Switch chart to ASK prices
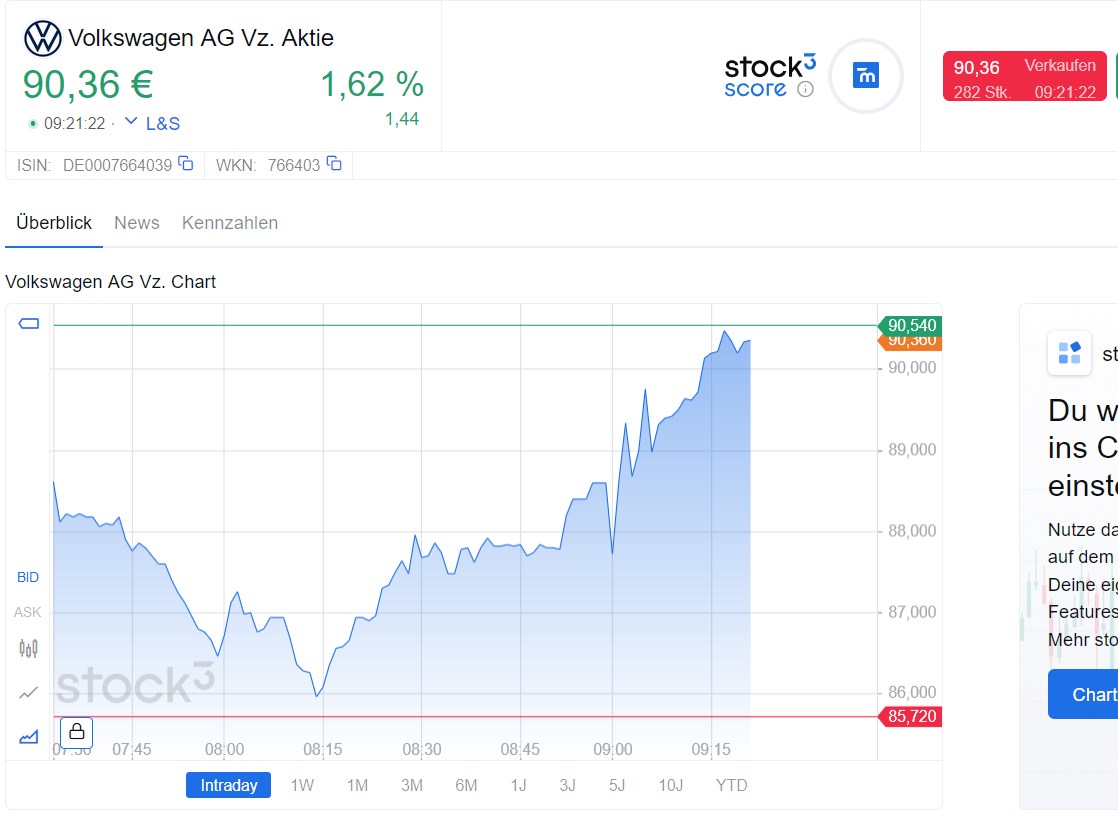1118x817 pixels. point(28,612)
